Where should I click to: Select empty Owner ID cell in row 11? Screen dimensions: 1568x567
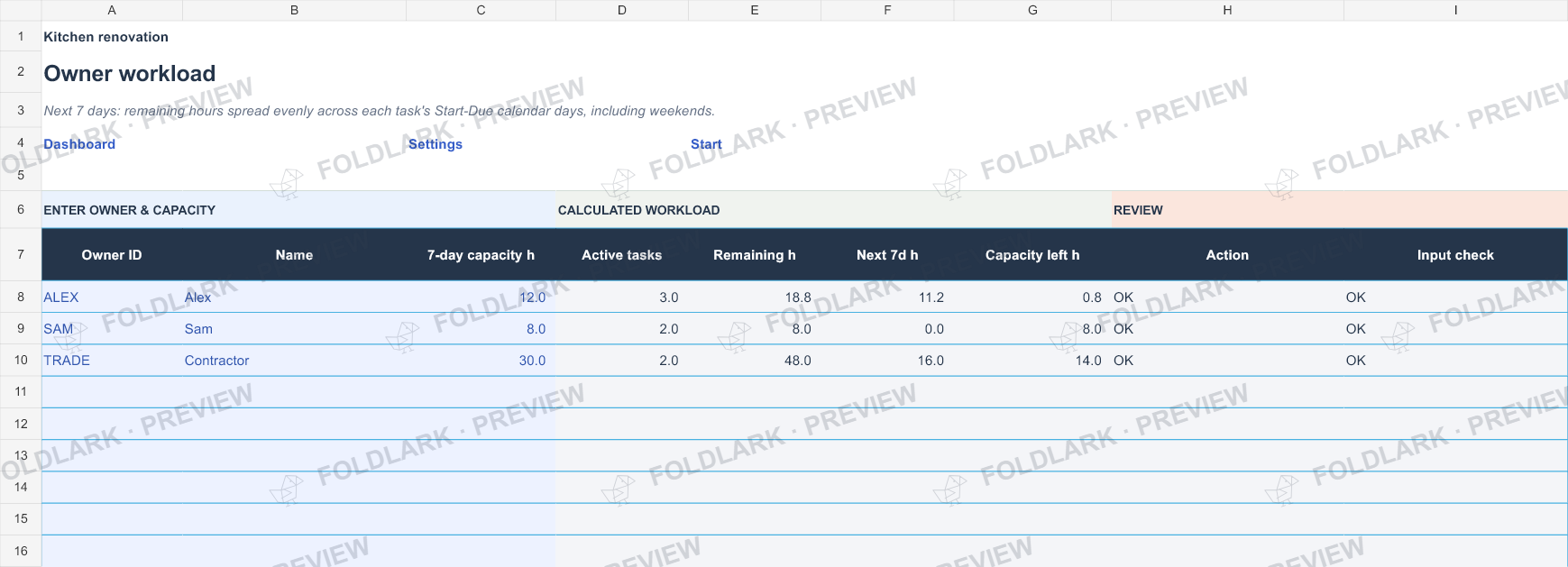point(112,391)
